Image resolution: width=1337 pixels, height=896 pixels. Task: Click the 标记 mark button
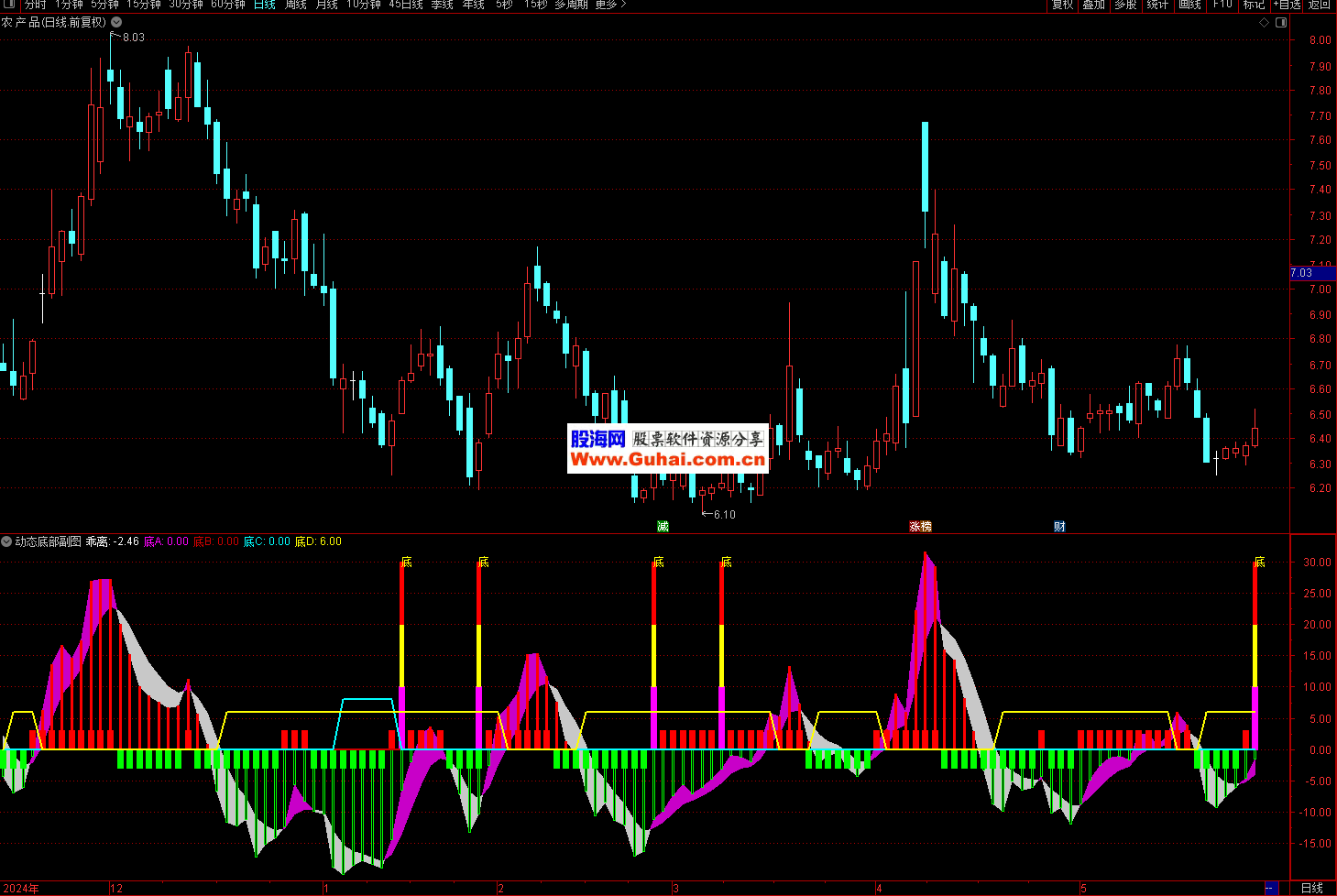point(1254,5)
